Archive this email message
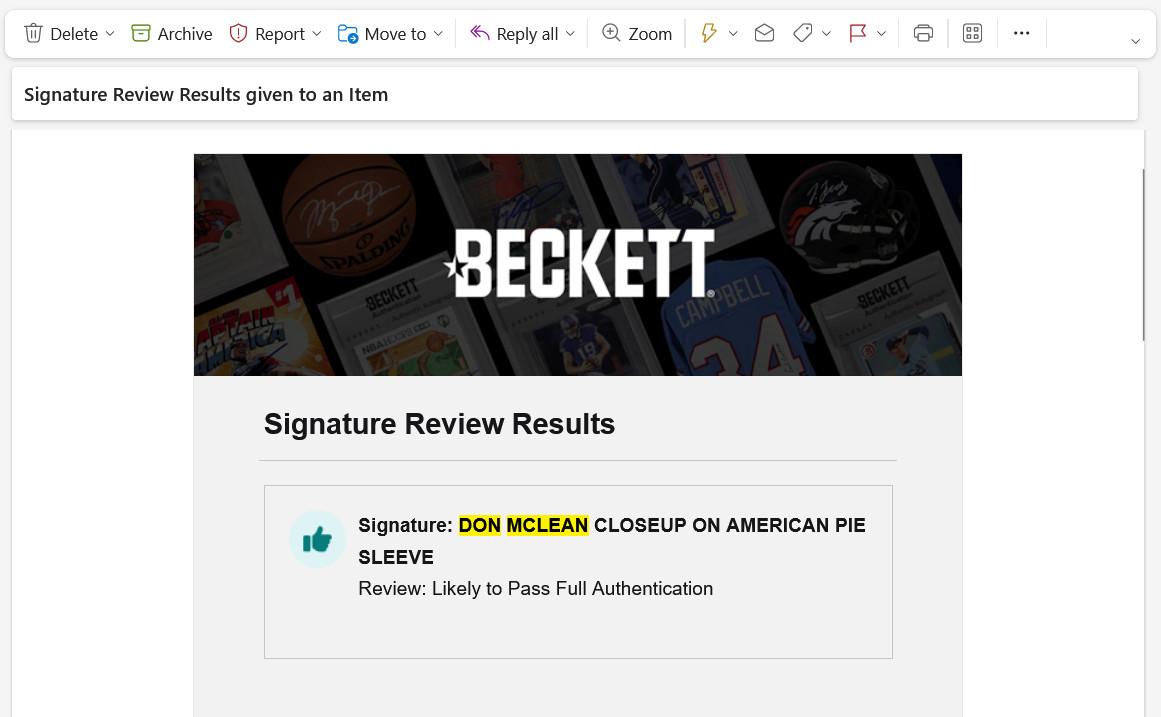Image resolution: width=1161 pixels, height=717 pixels. point(172,33)
